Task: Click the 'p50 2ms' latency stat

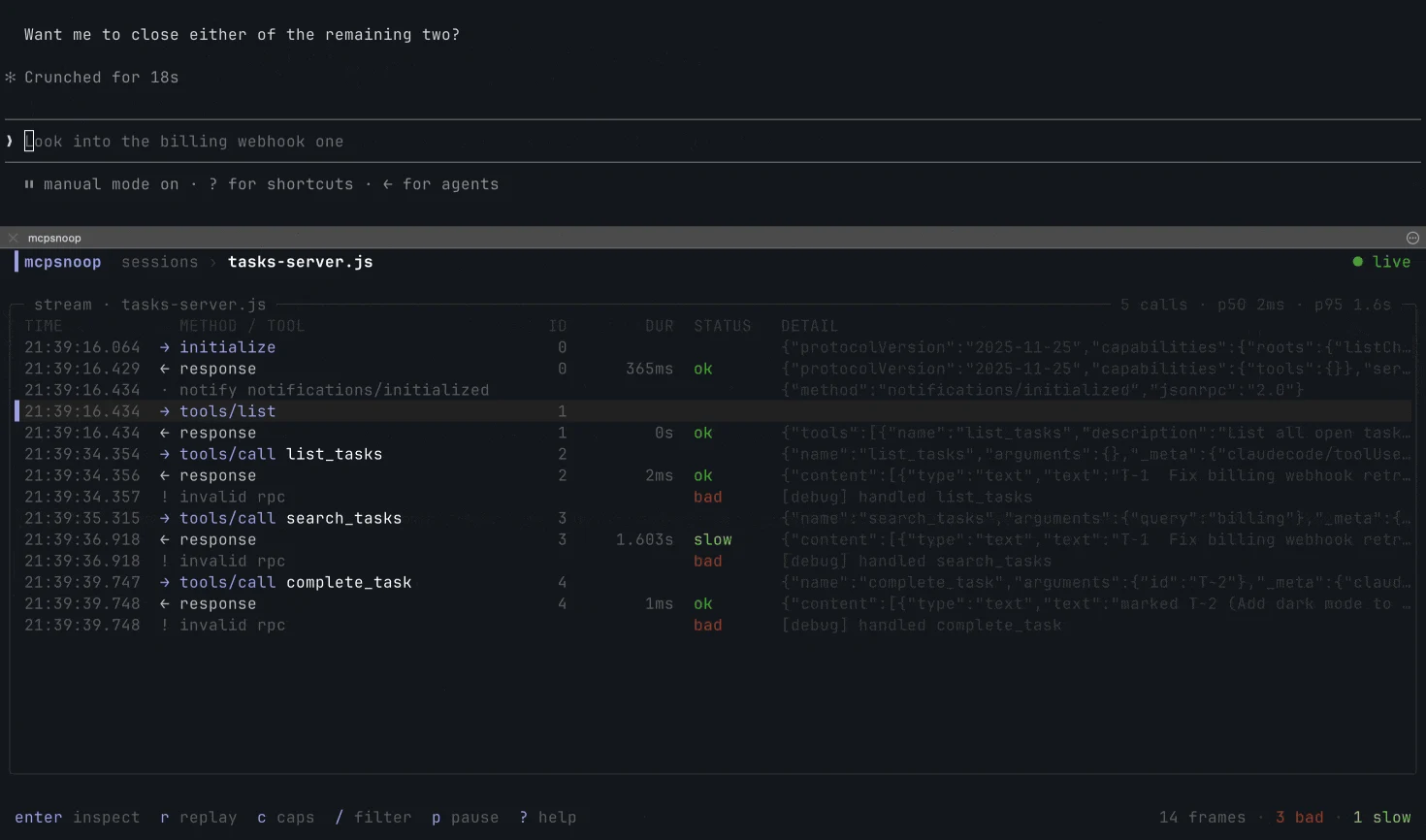Action: pos(1250,305)
